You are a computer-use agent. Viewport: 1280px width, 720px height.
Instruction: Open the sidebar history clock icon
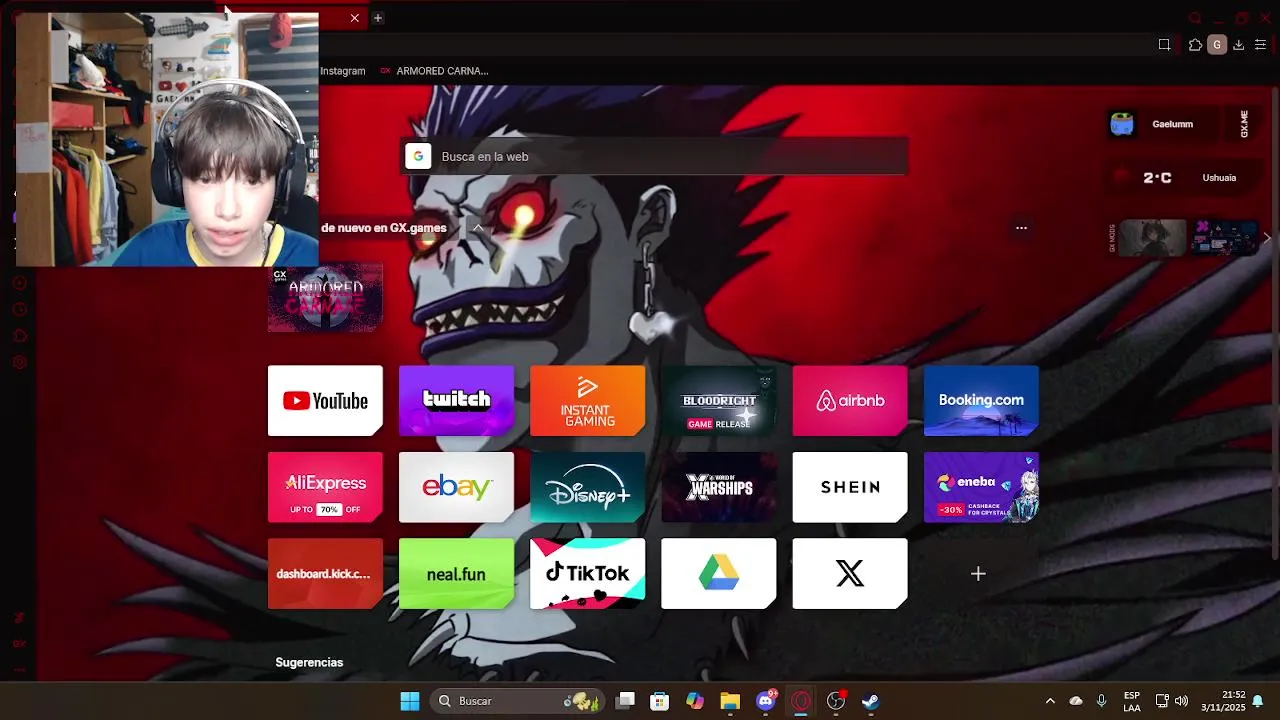pos(19,309)
